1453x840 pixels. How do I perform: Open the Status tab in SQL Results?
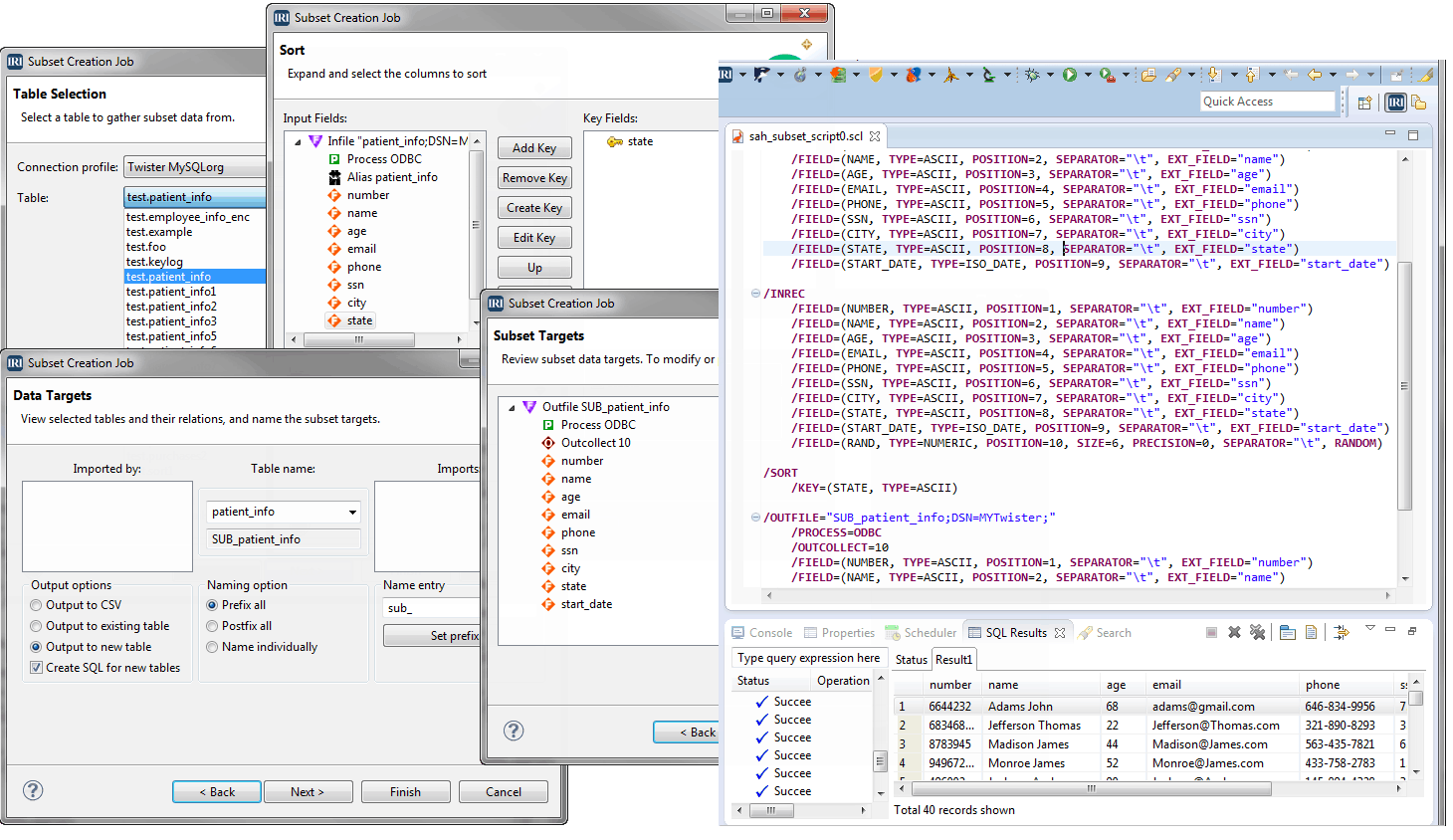(911, 660)
